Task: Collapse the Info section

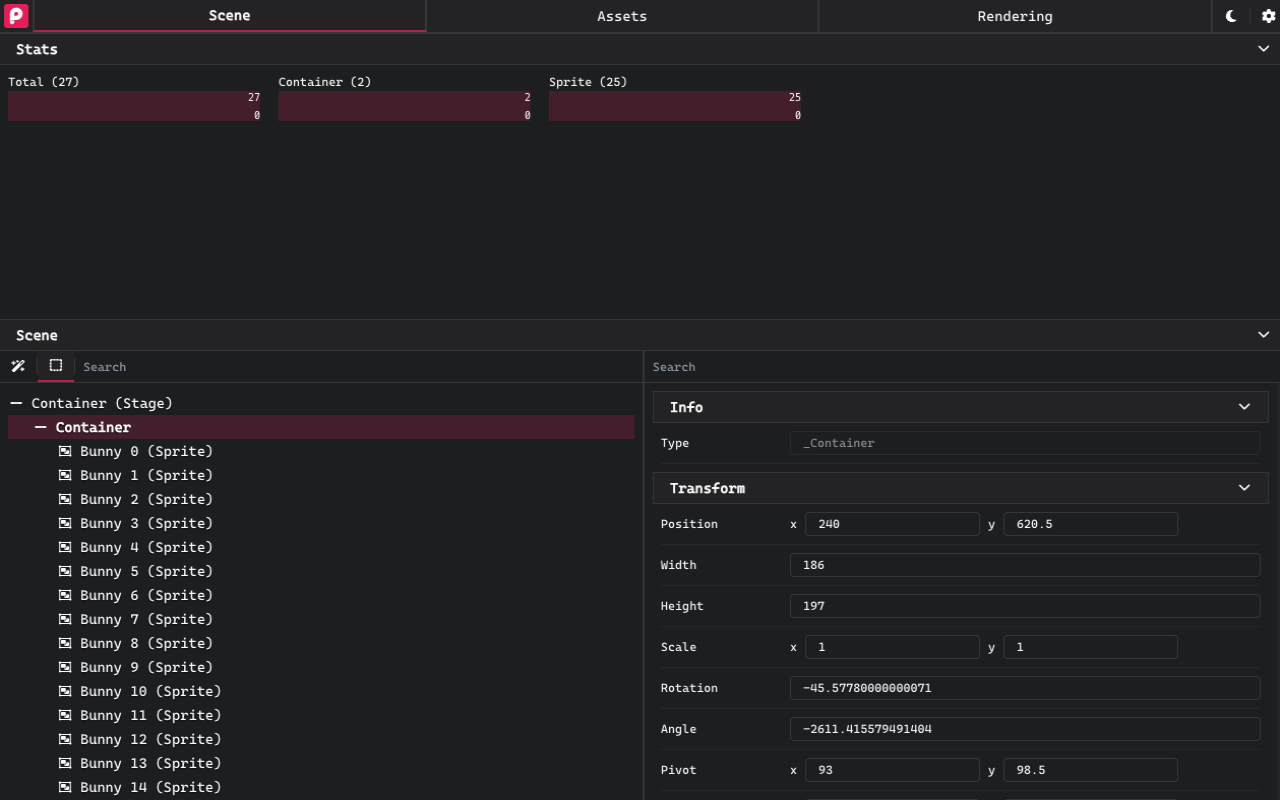Action: (1244, 407)
